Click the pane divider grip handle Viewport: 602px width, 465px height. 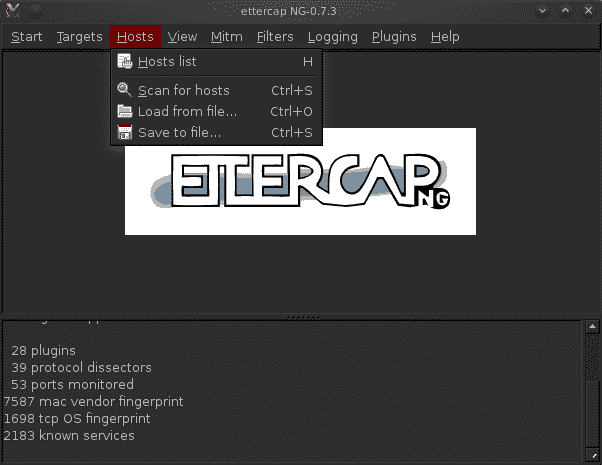tap(303, 317)
